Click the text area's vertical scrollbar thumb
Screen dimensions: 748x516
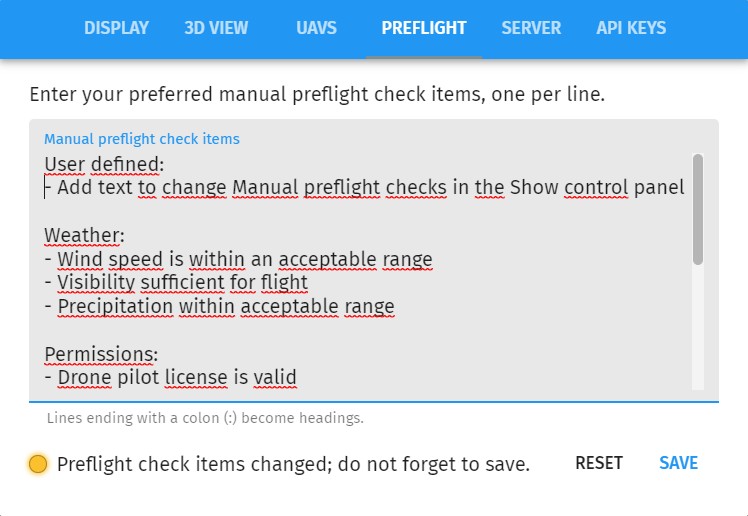[697, 208]
